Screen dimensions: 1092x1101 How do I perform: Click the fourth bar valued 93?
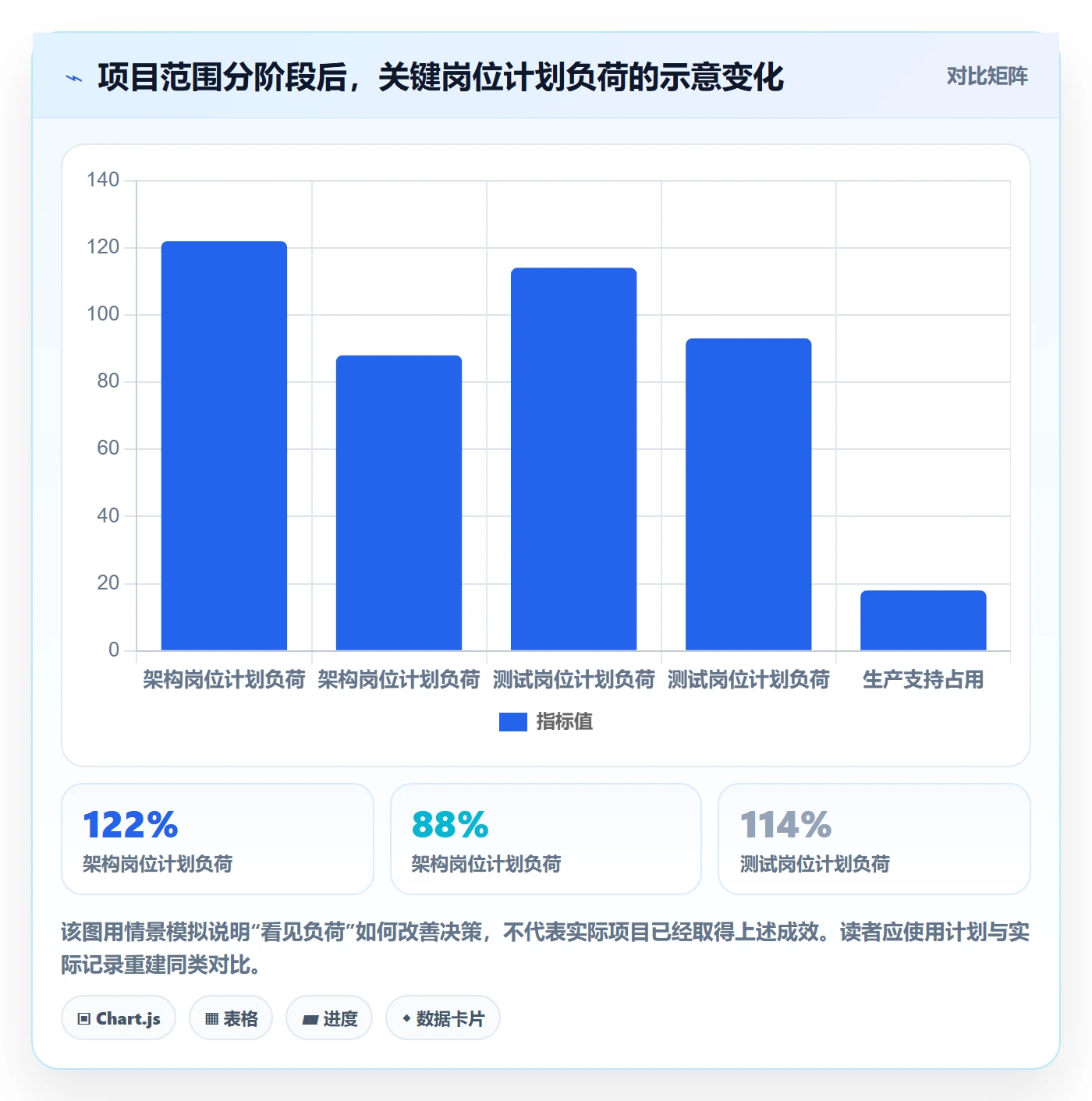pos(748,494)
